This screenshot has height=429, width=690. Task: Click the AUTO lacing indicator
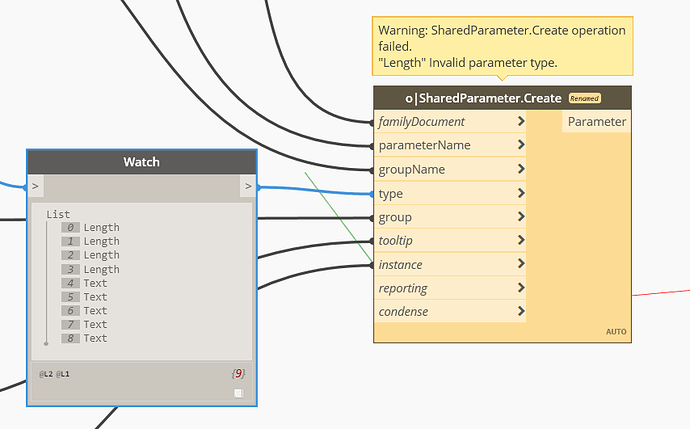point(616,332)
